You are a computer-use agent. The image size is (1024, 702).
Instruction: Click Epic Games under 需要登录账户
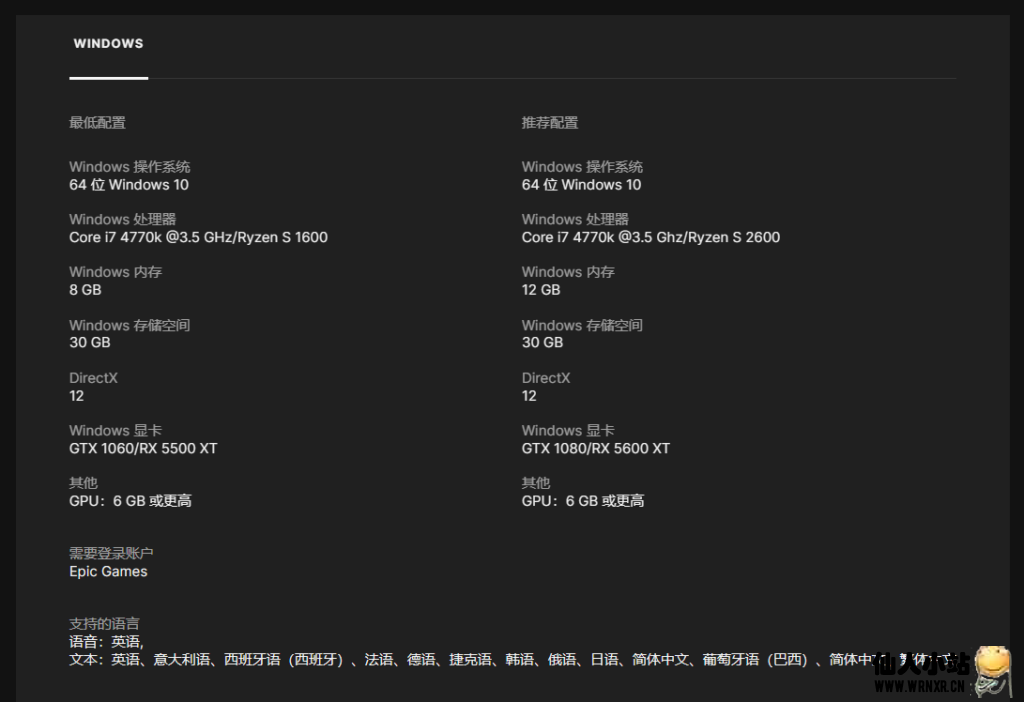(108, 571)
